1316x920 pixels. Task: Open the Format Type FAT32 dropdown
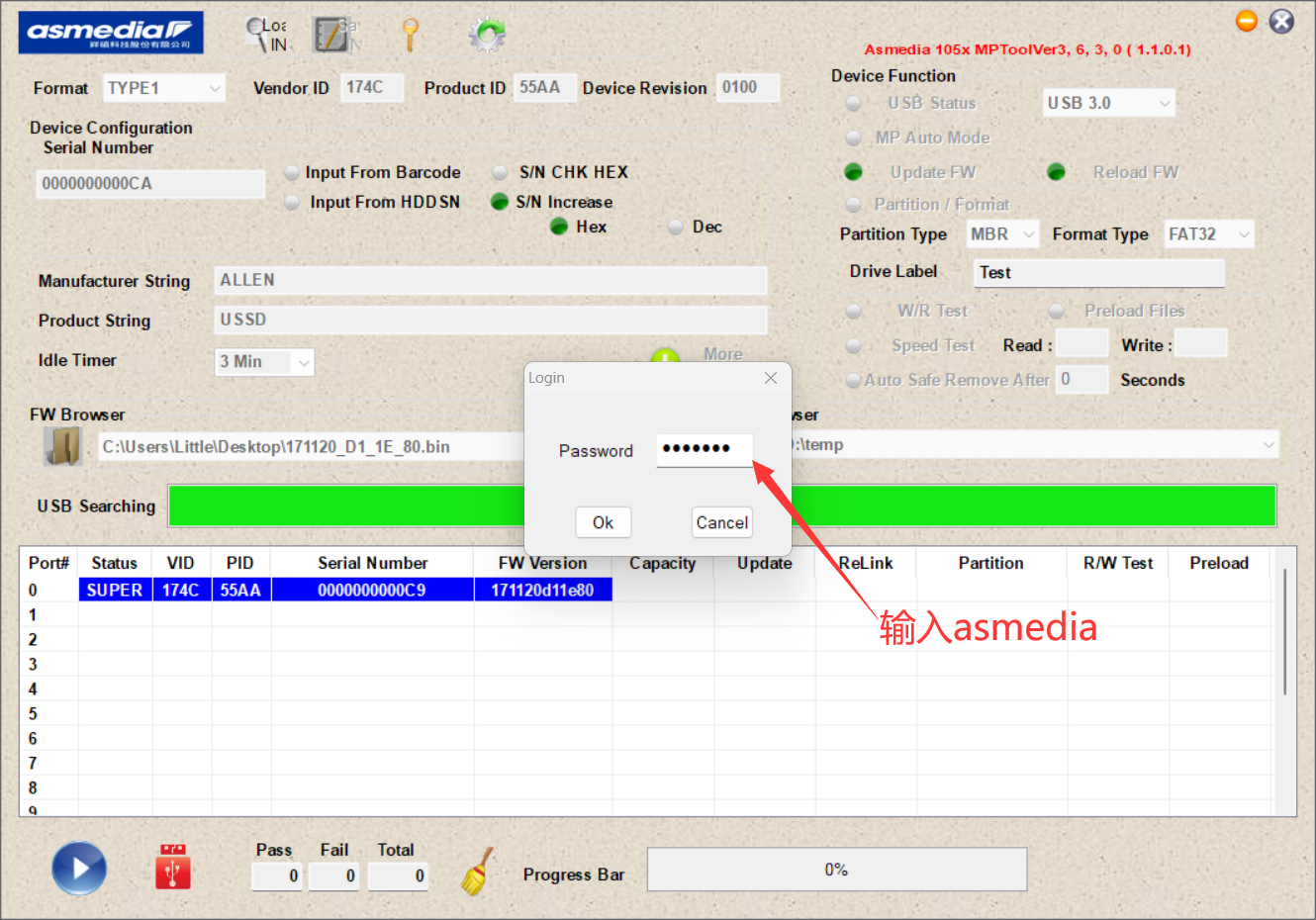1209,234
